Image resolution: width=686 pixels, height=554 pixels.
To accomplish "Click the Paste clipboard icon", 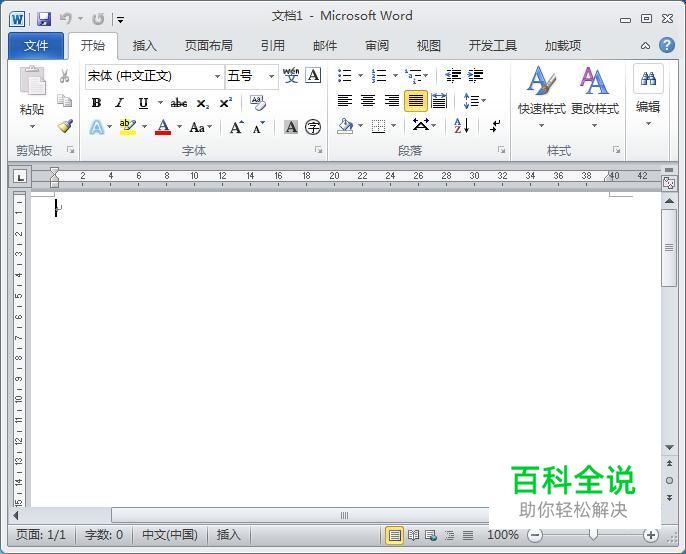I will tap(32, 81).
